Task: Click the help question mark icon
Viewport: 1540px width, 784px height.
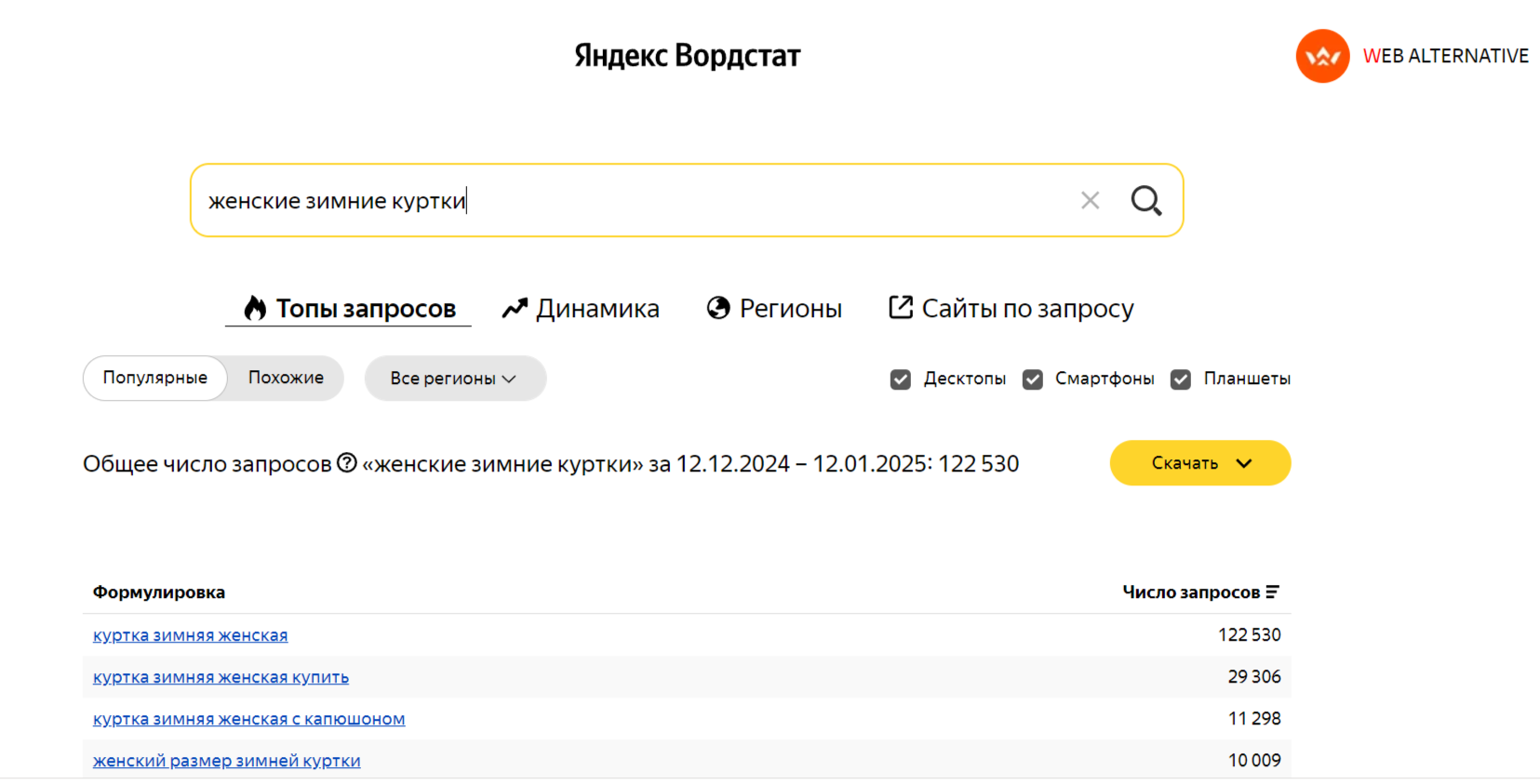Action: (347, 462)
